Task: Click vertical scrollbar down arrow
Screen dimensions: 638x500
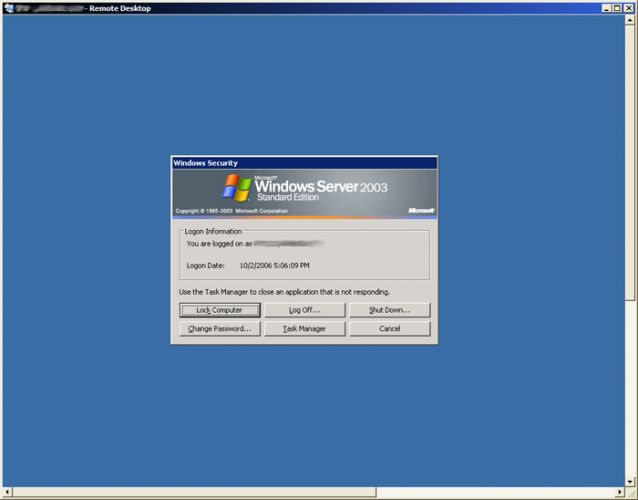Action: [x=630, y=482]
